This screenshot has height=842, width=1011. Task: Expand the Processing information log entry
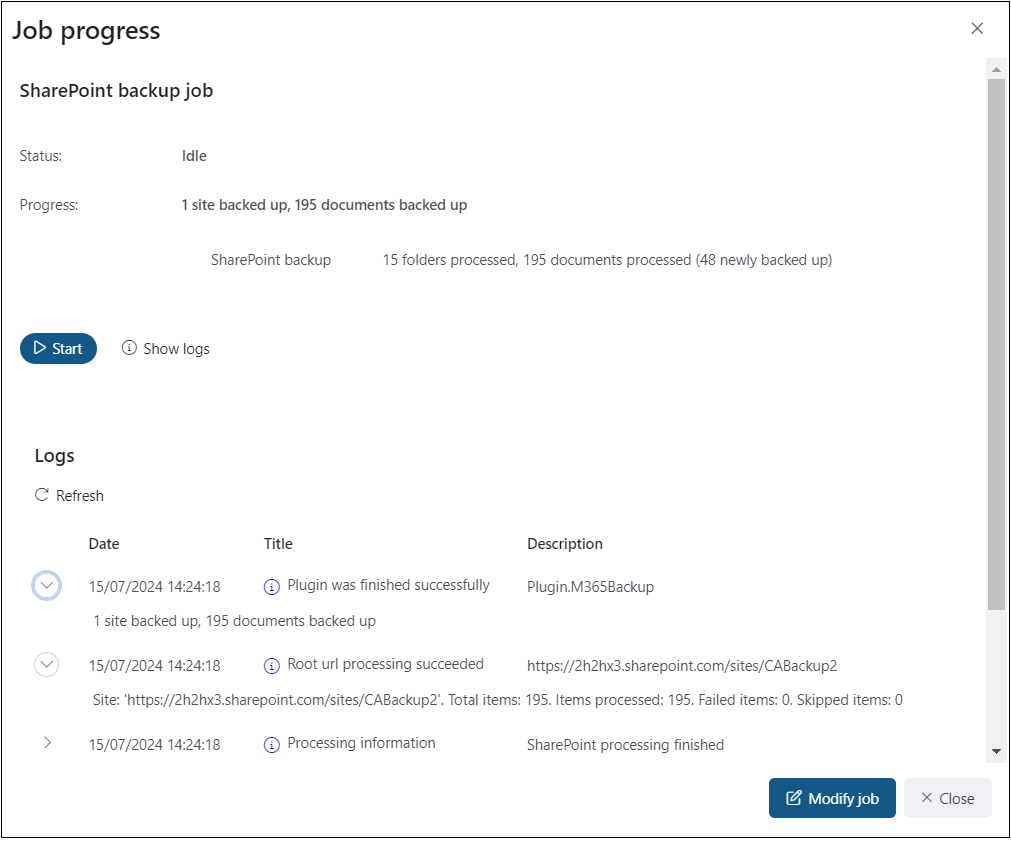click(47, 743)
